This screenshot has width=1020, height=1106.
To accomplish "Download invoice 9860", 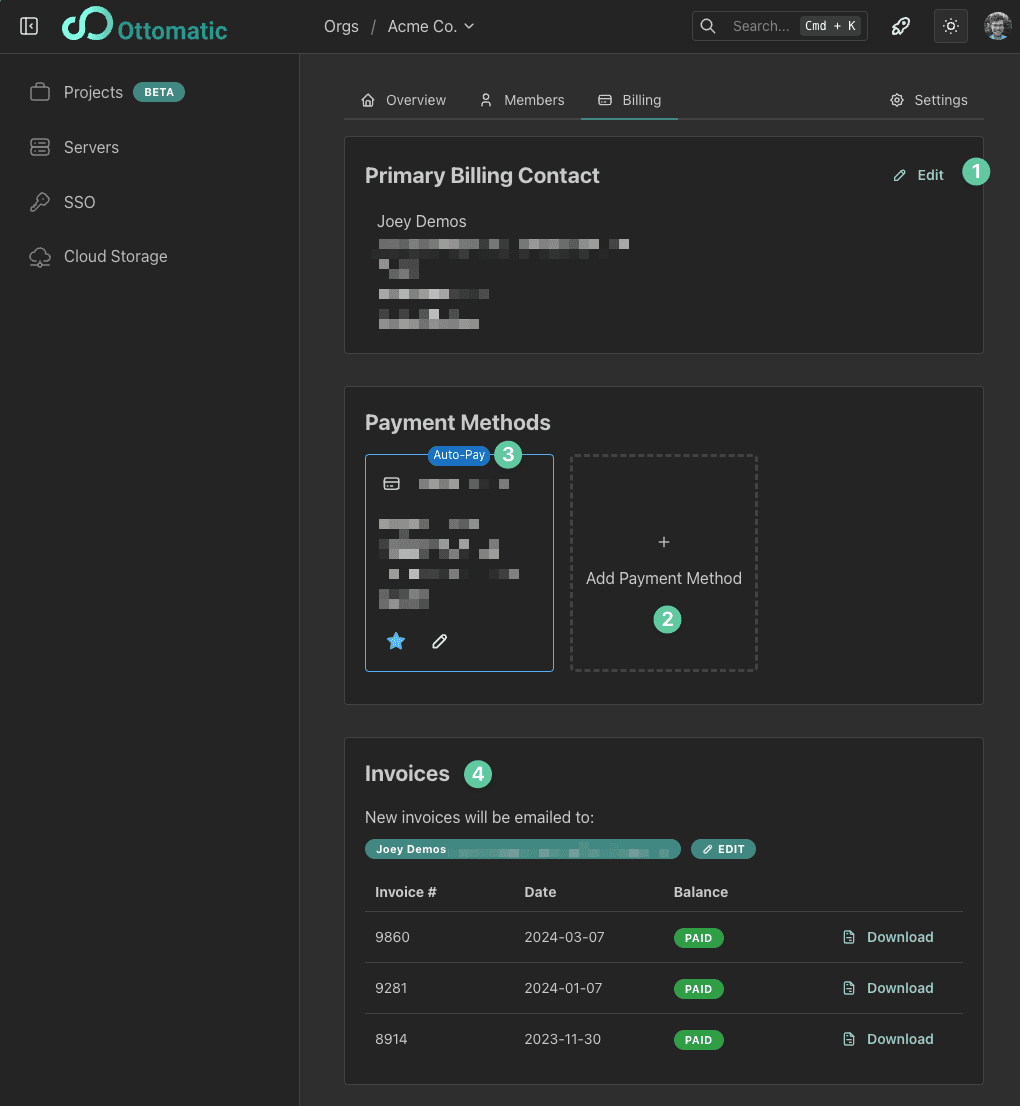I will click(x=889, y=937).
